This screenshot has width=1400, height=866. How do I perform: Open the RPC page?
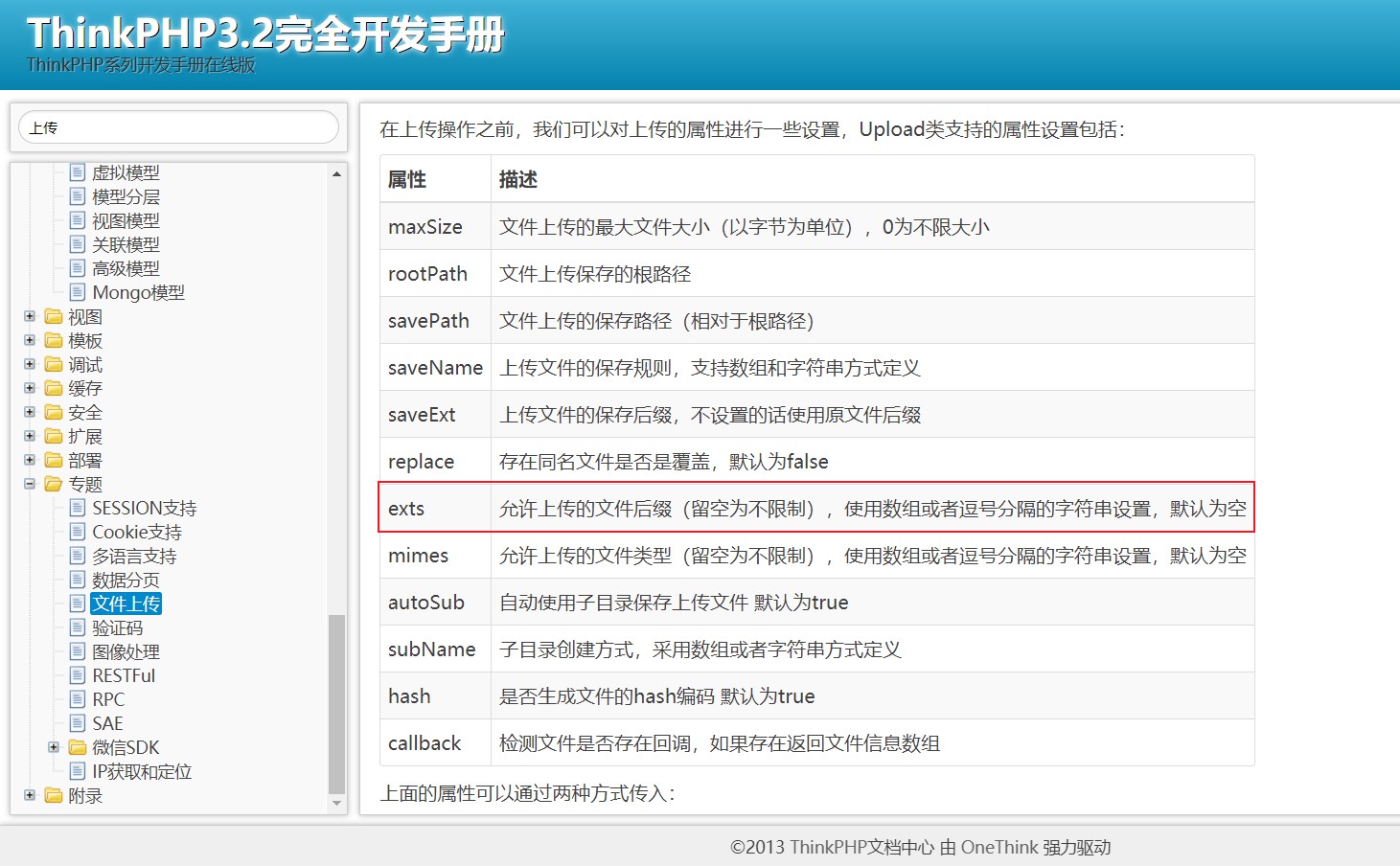tap(108, 699)
